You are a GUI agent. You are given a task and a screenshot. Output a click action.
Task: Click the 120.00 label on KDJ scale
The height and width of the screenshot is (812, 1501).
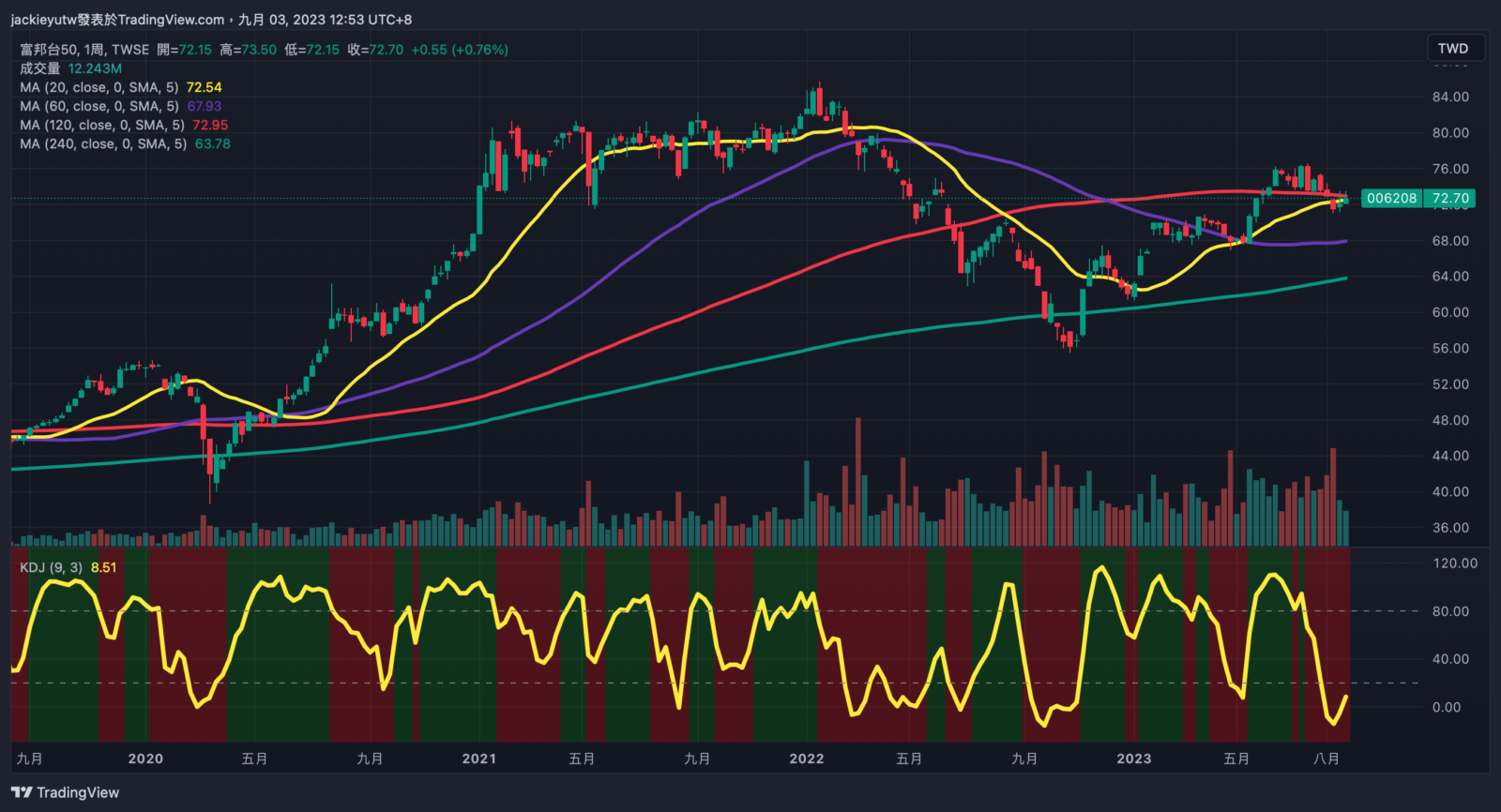1454,564
